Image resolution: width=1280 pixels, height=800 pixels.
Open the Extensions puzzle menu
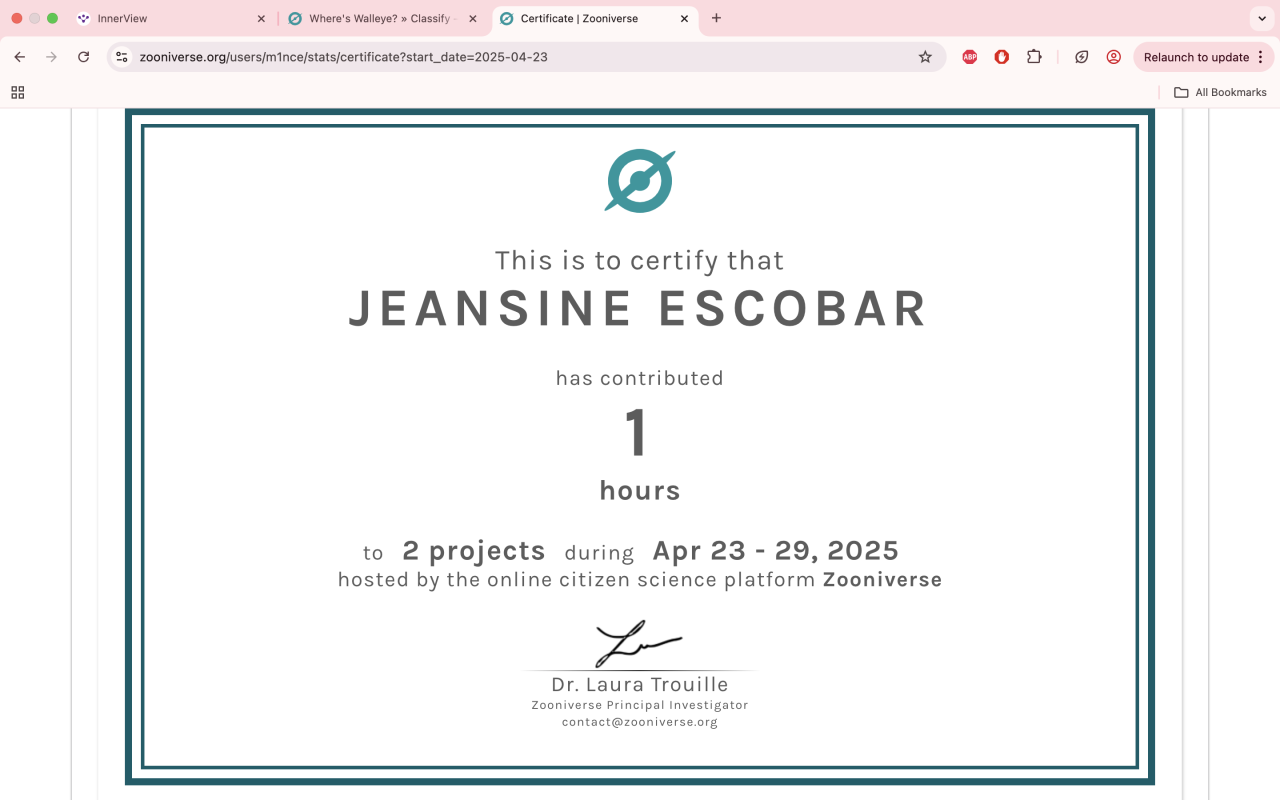point(1034,57)
